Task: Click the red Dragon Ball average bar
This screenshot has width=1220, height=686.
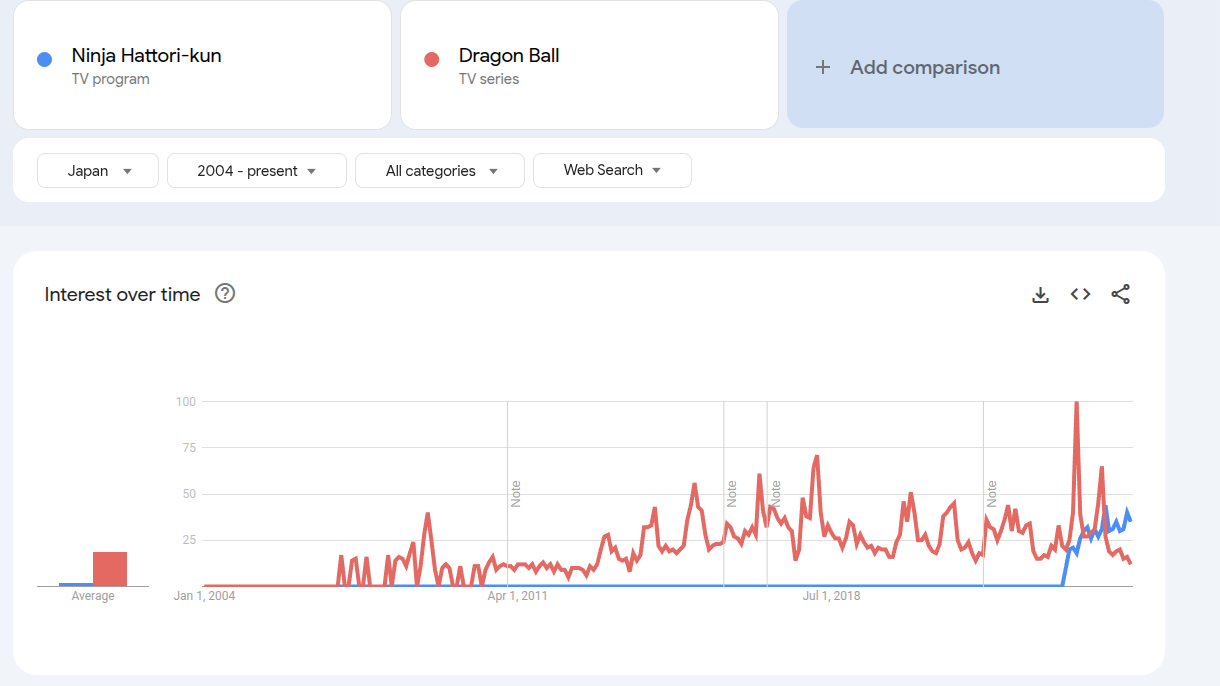Action: pyautogui.click(x=110, y=569)
